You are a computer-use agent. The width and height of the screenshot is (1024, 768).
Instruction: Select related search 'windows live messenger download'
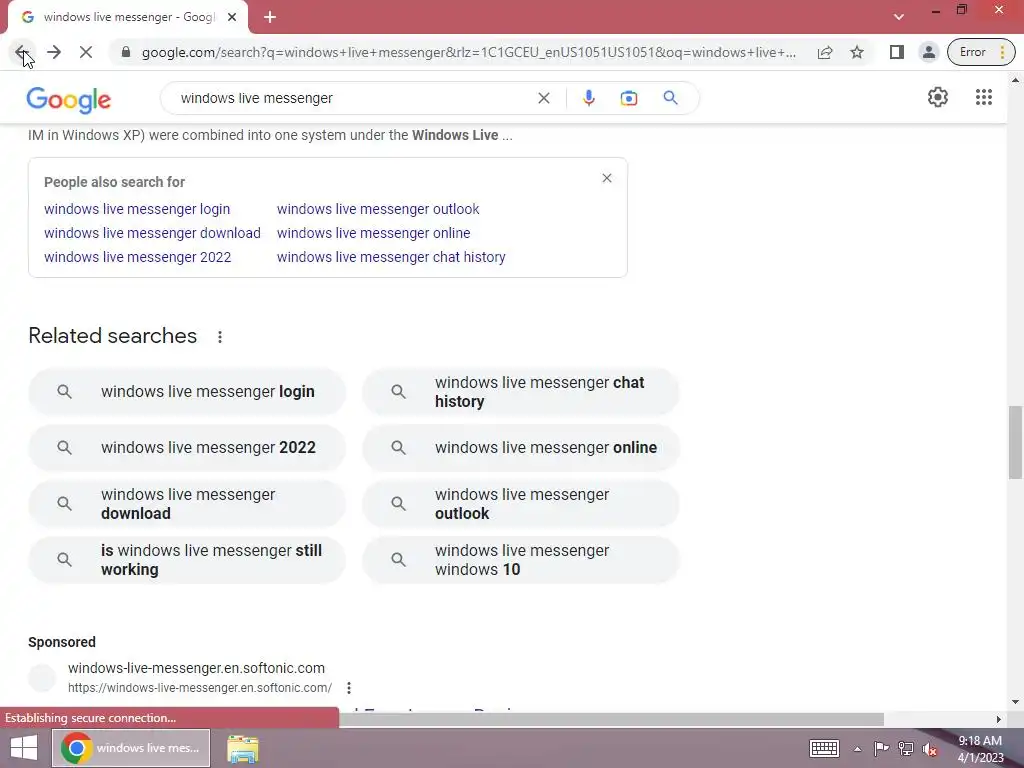pyautogui.click(x=187, y=504)
